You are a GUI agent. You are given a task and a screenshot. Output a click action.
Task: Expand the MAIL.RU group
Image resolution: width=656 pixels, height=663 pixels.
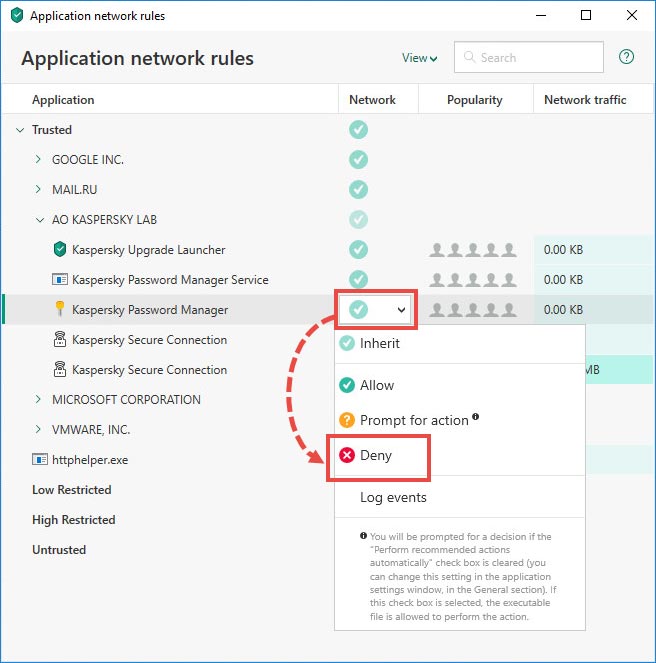pyautogui.click(x=38, y=189)
